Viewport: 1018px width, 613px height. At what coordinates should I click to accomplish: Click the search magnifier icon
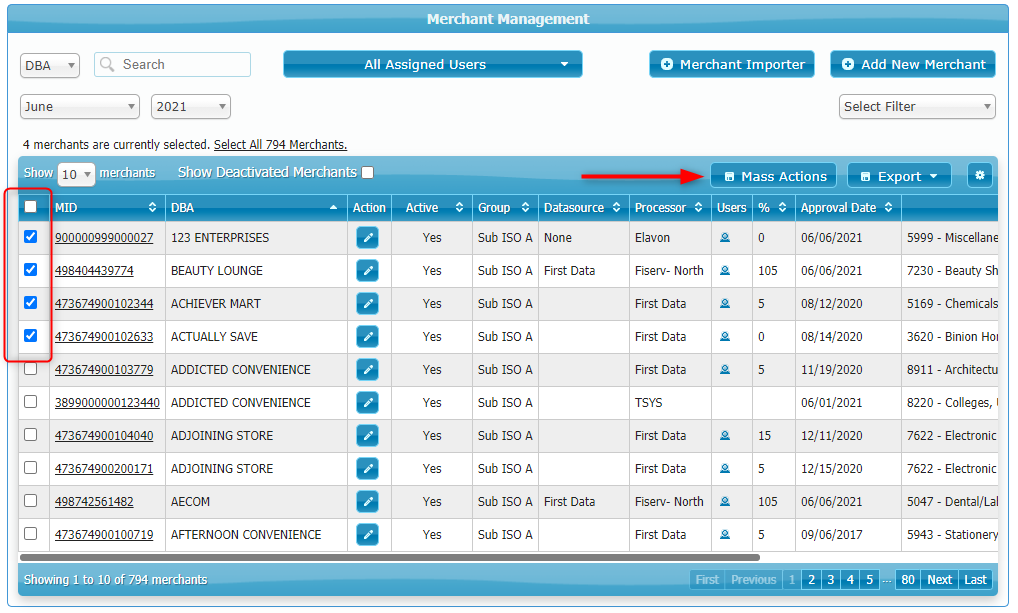tap(107, 64)
